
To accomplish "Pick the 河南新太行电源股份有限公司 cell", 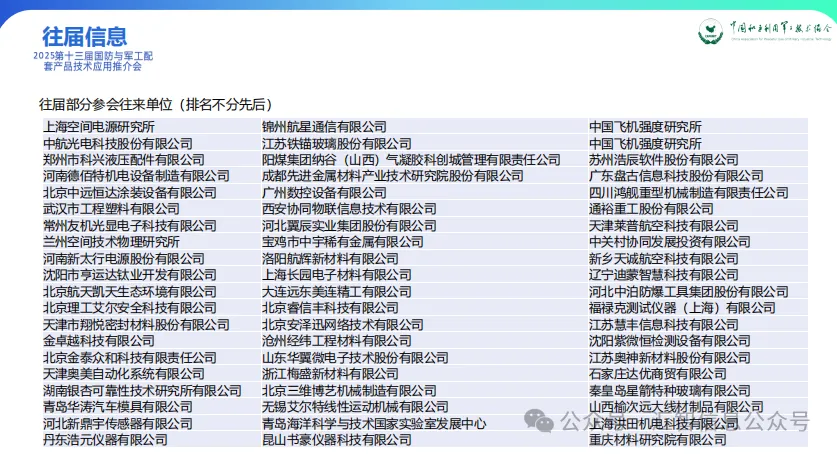I will [124, 259].
